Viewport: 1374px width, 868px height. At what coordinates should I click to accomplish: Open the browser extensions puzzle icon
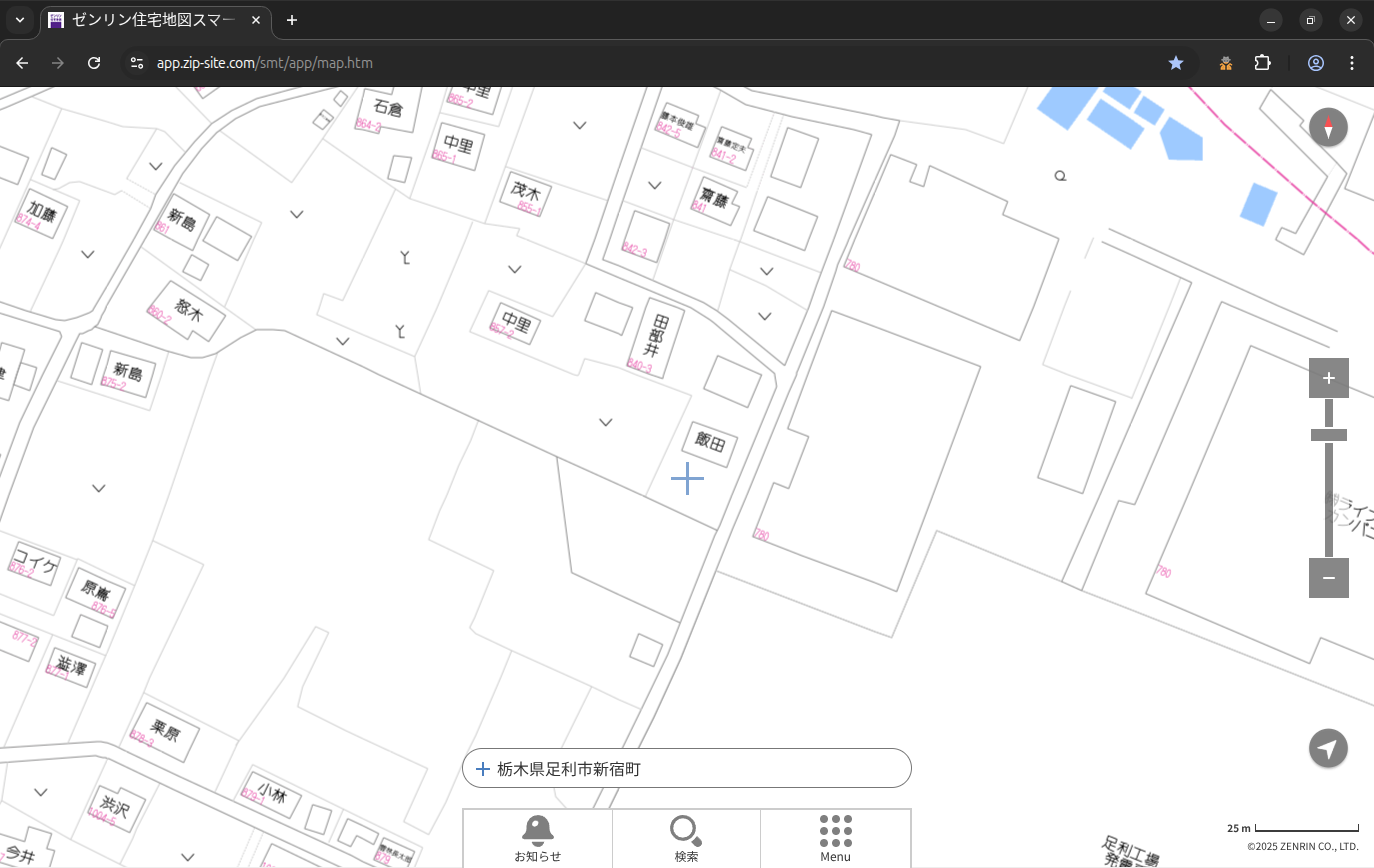1263,63
